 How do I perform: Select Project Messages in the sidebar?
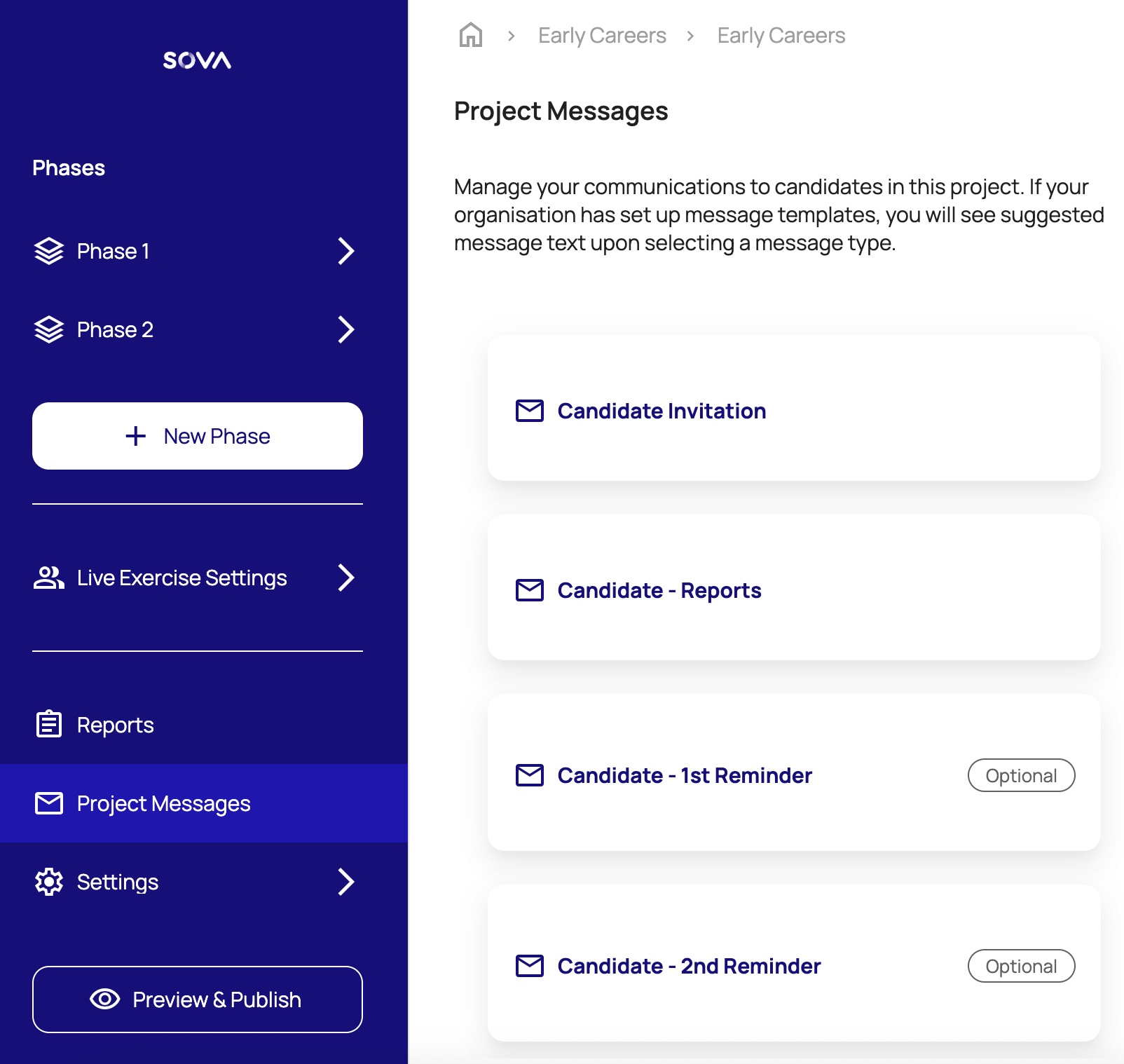click(163, 803)
